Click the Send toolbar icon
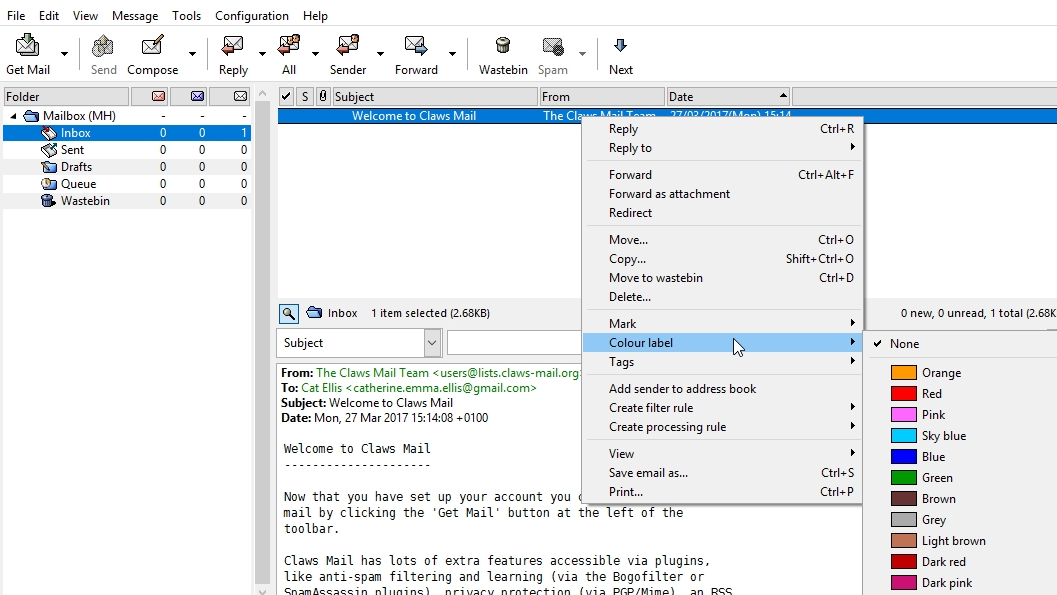 pyautogui.click(x=103, y=46)
